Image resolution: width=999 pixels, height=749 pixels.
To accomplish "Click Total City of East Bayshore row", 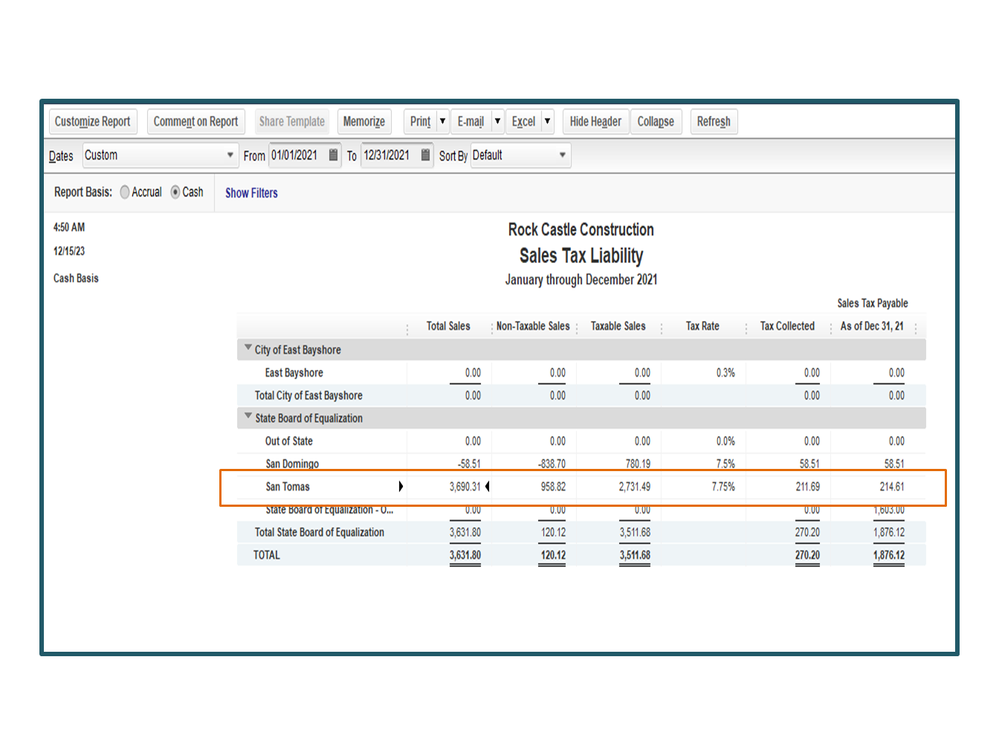I will tap(581, 396).
